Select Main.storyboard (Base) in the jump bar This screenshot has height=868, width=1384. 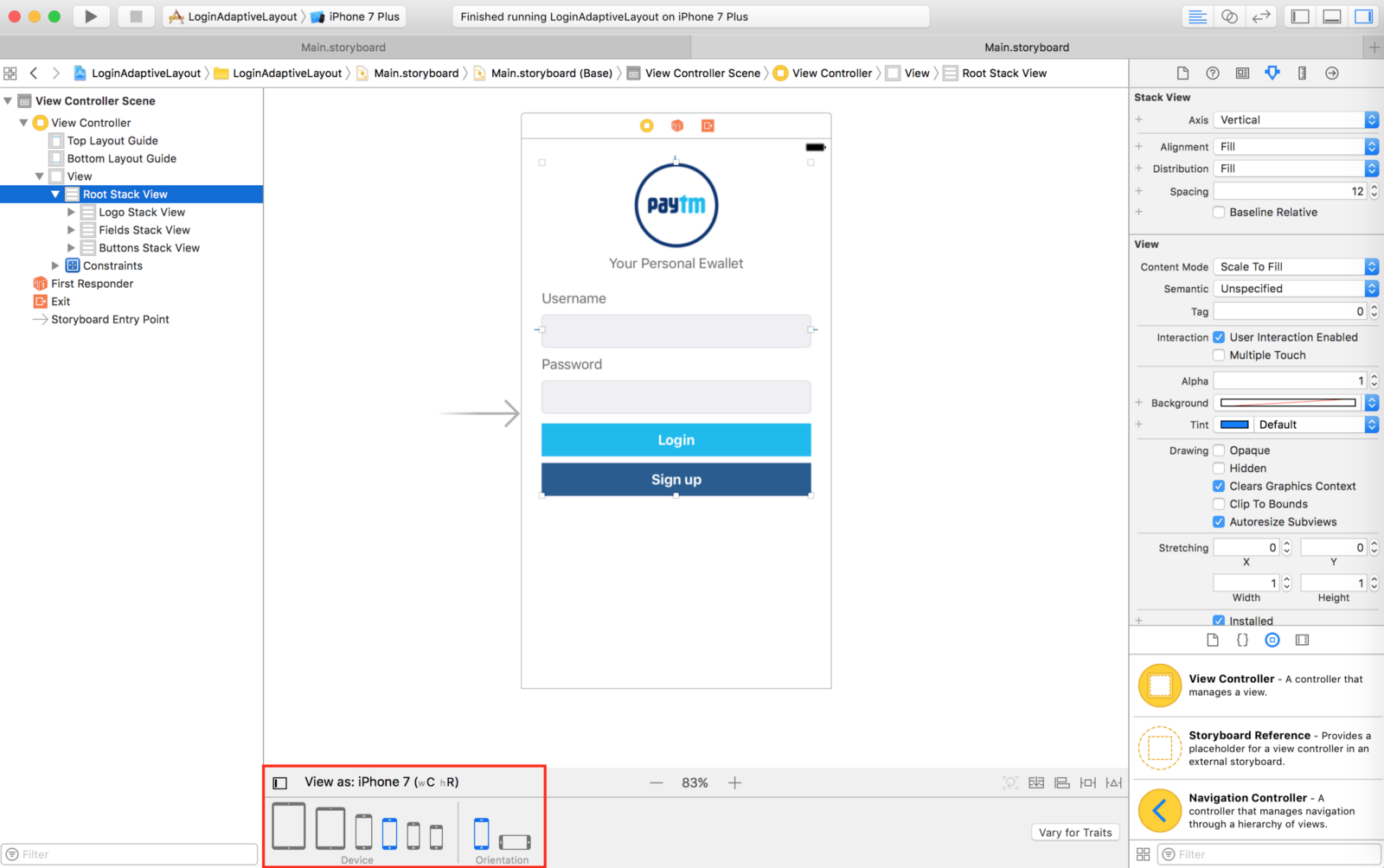coord(542,73)
